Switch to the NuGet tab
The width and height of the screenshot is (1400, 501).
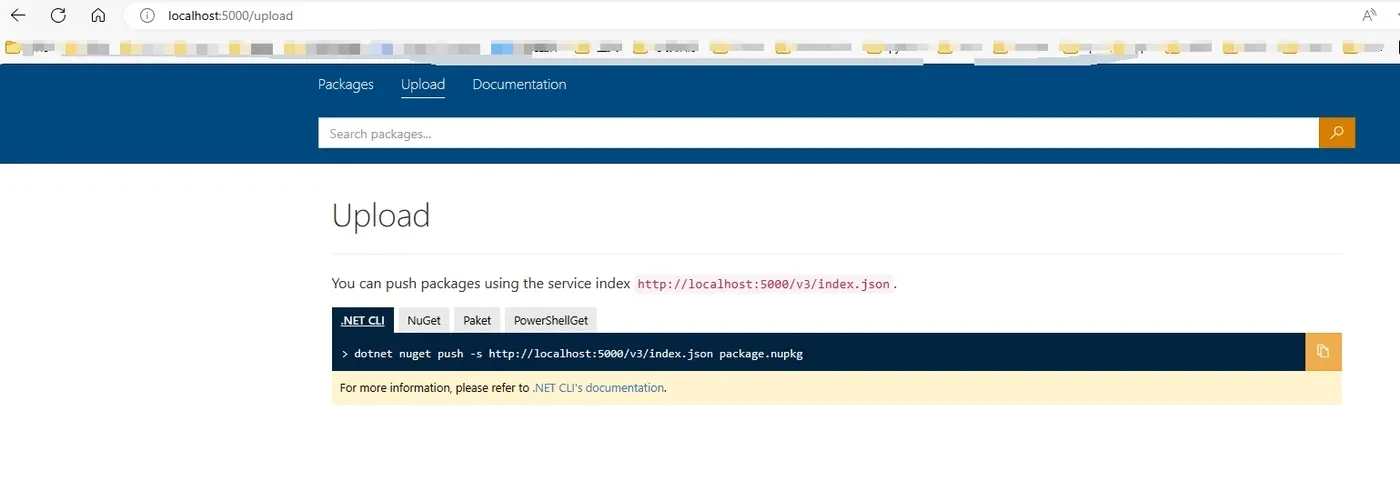[424, 320]
